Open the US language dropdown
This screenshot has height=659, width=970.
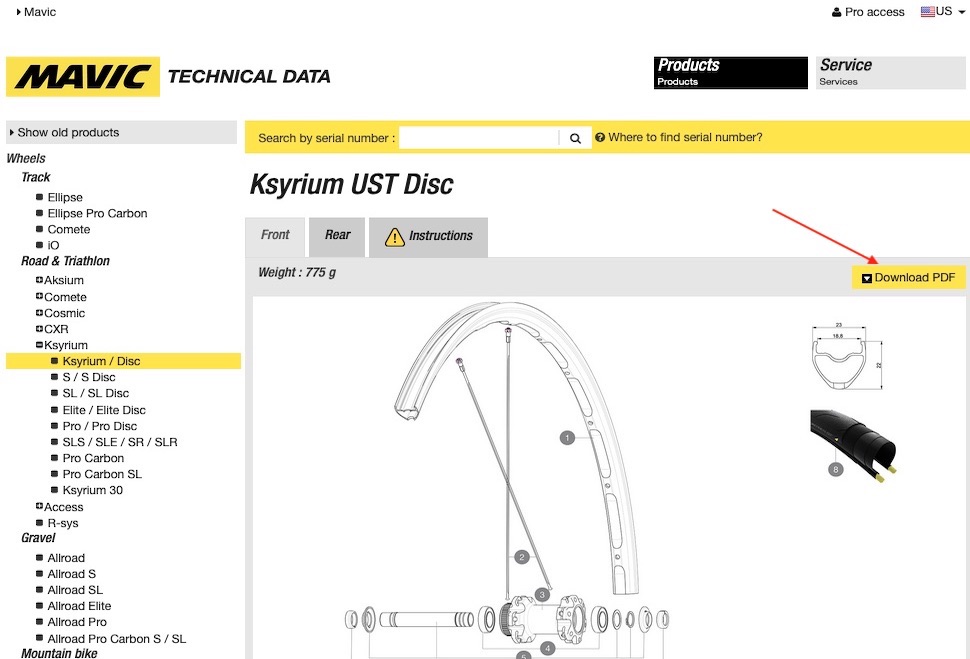click(943, 12)
